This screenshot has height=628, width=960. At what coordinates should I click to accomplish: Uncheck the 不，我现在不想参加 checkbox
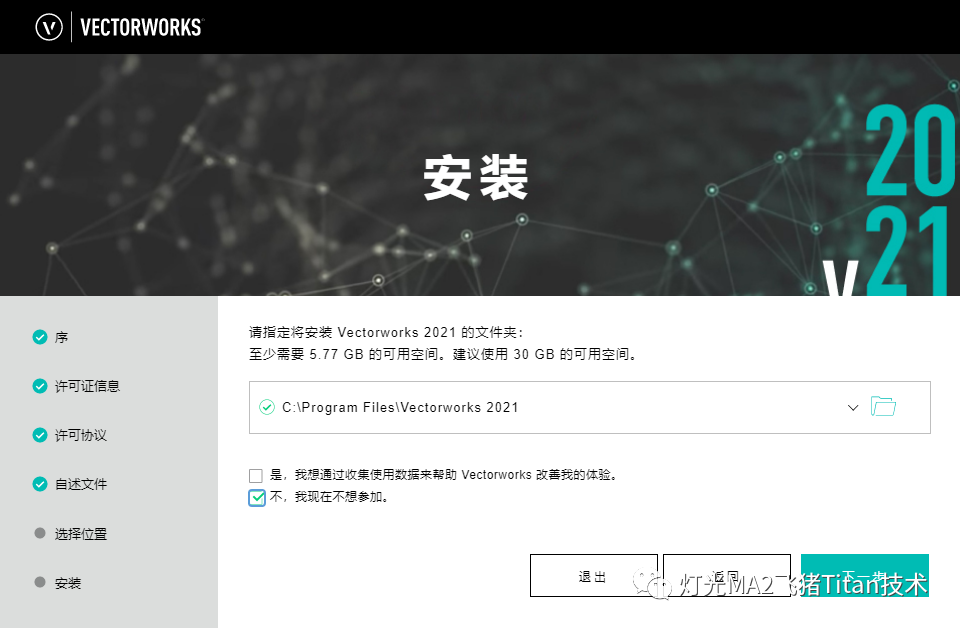pyautogui.click(x=257, y=498)
